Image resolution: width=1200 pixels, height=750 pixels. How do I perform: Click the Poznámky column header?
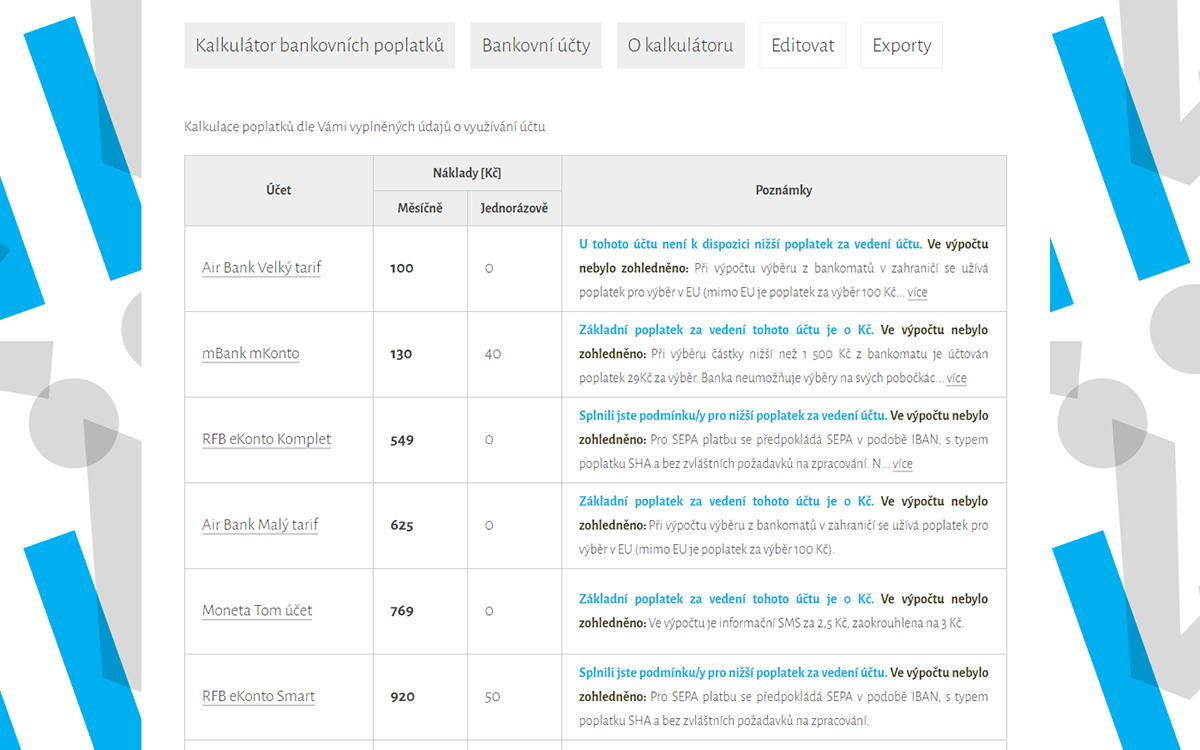[784, 190]
